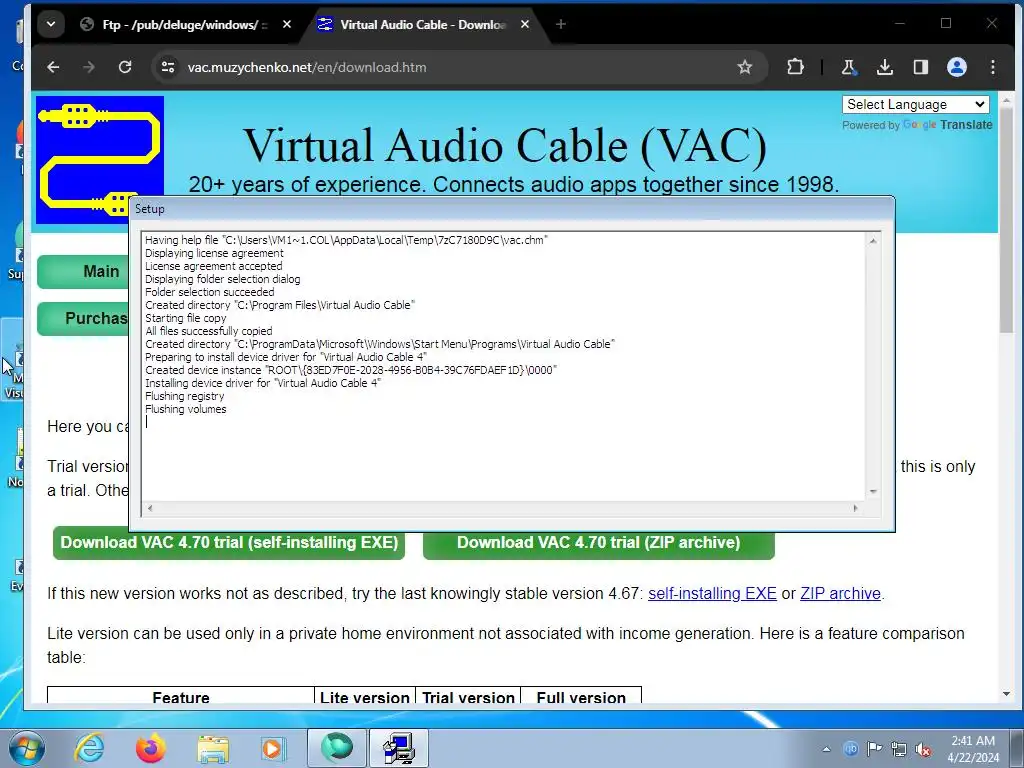Open Windows Explorer from the taskbar
Viewport: 1024px width, 768px height.
point(213,748)
